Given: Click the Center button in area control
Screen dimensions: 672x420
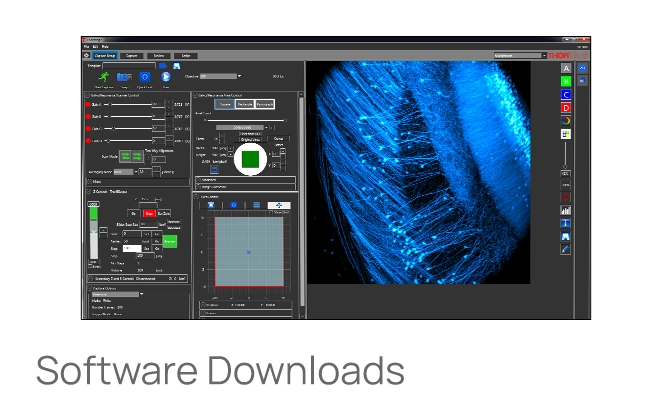Looking at the screenshot, I should tap(279, 138).
